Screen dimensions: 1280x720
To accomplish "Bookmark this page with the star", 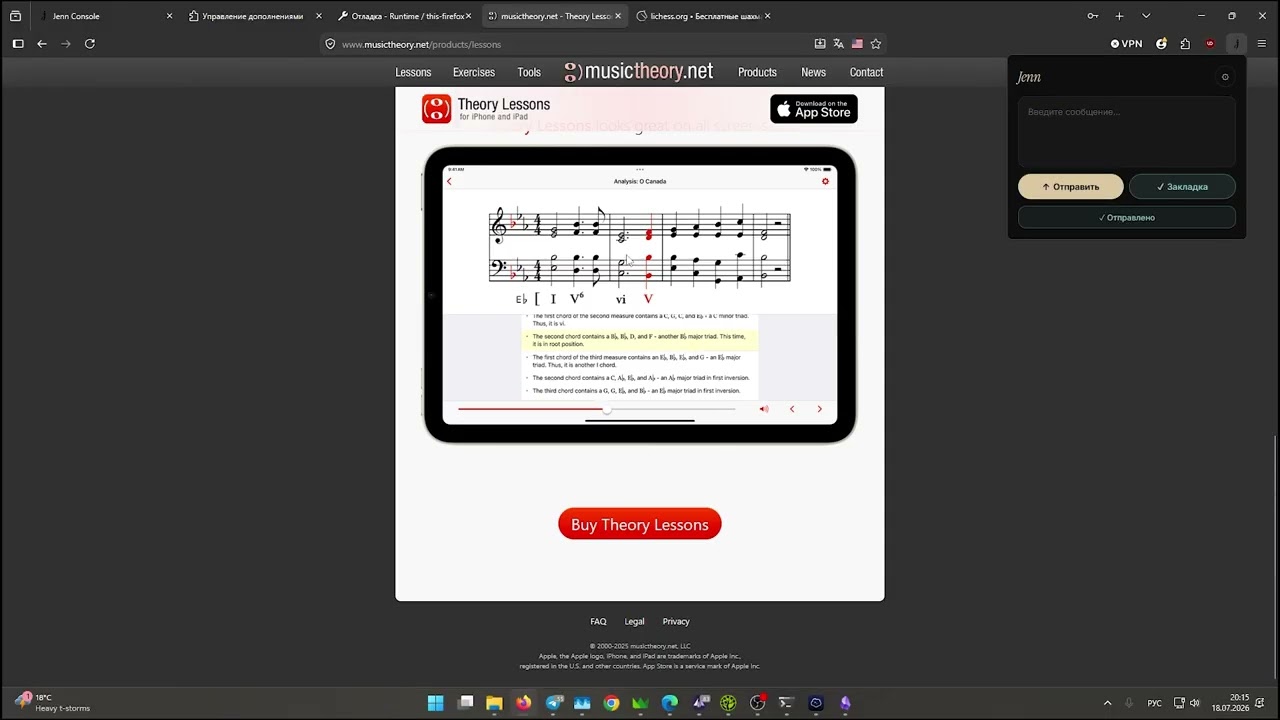I will 876,44.
